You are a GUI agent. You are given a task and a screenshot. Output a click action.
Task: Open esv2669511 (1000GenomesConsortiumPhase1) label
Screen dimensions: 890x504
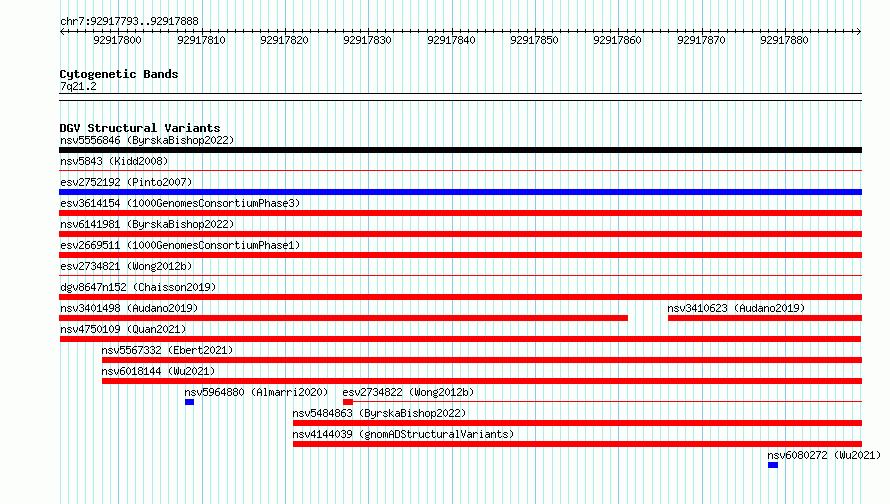180,245
